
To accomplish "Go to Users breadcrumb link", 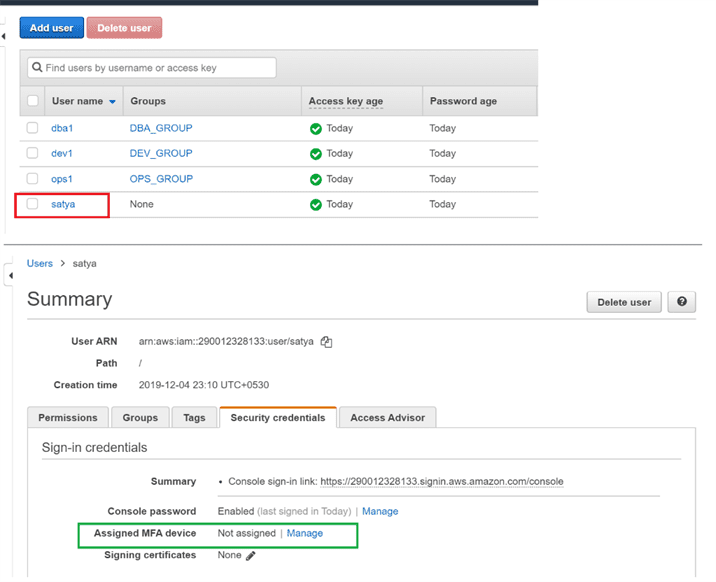I will click(40, 264).
